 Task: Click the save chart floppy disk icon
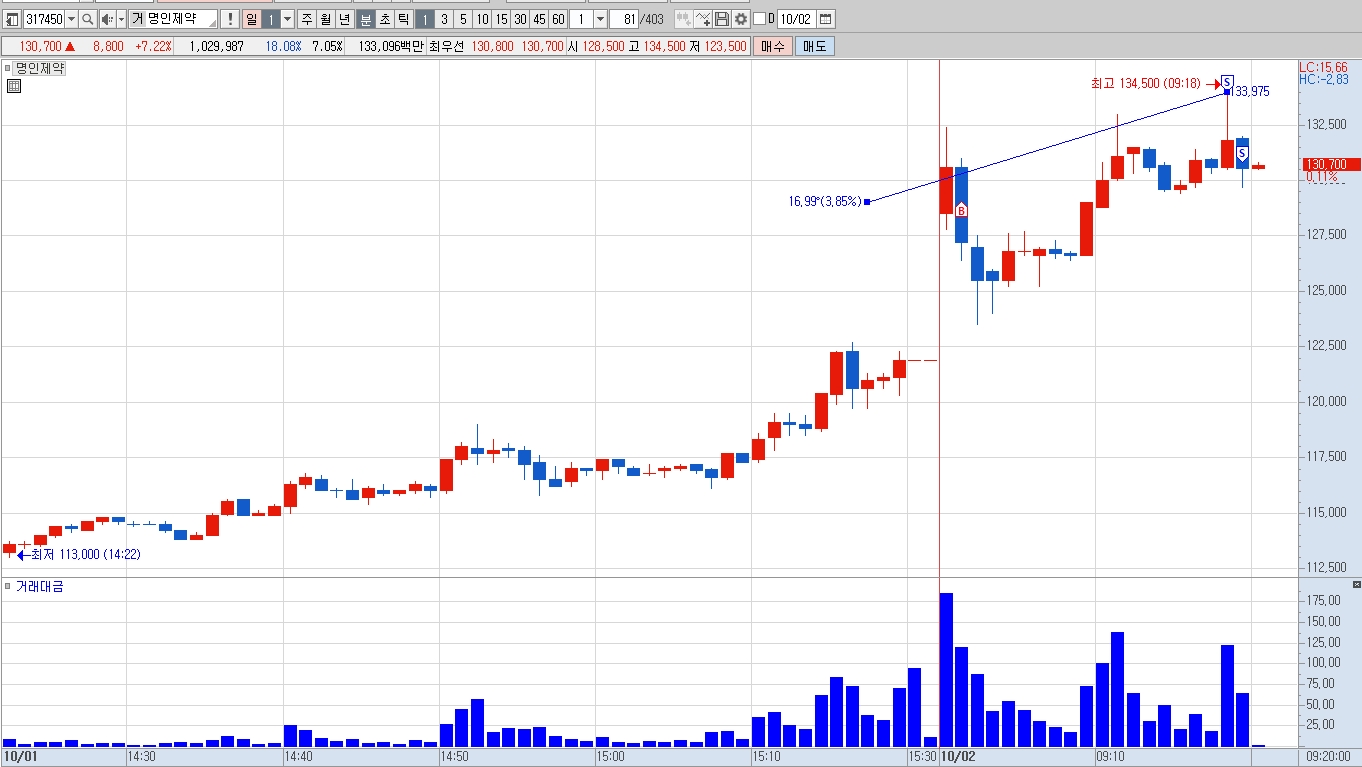722,19
